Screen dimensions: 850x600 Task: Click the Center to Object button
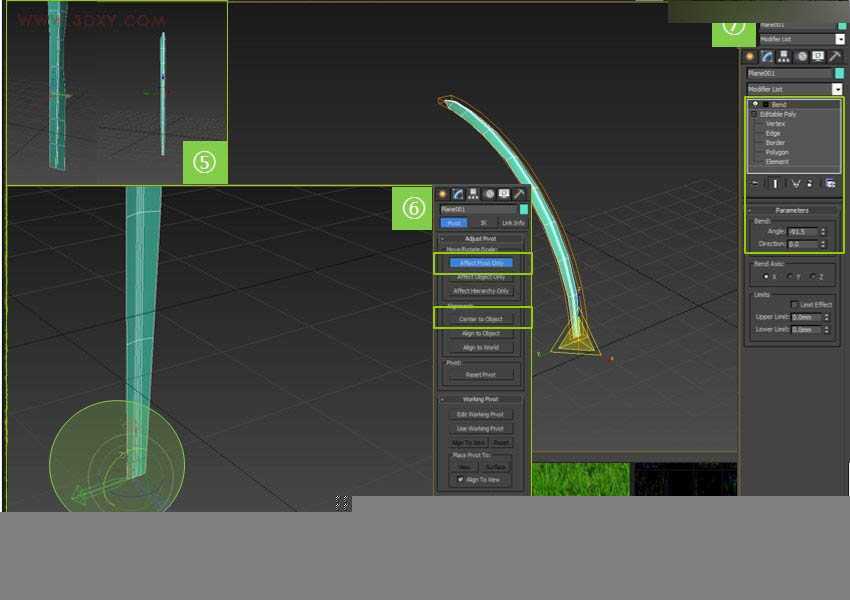[481, 319]
